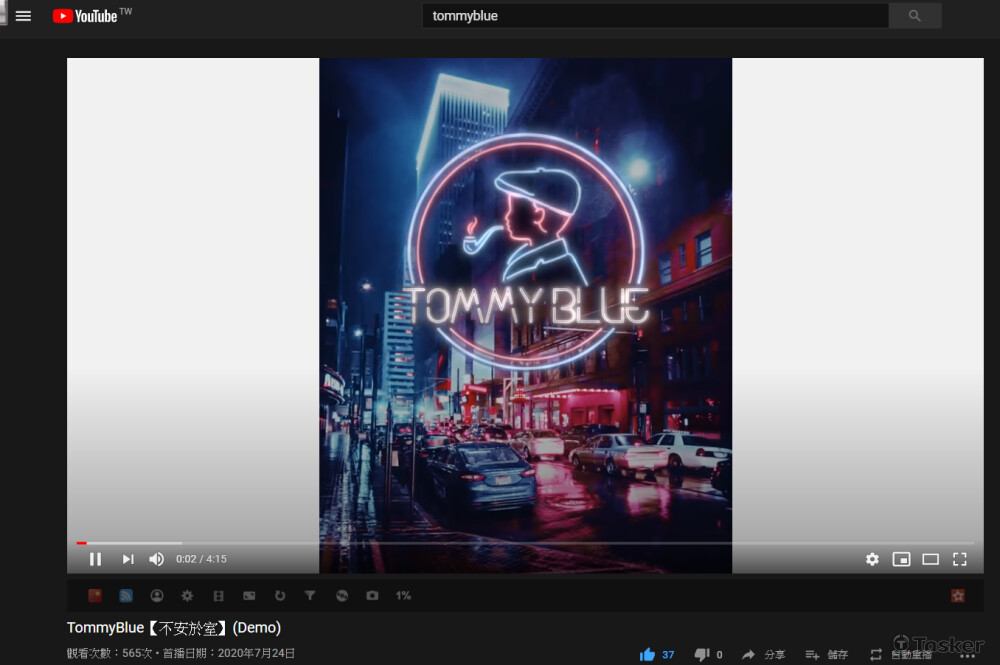
Task: Open the account icon in the enhancer toolbar
Action: point(157,595)
